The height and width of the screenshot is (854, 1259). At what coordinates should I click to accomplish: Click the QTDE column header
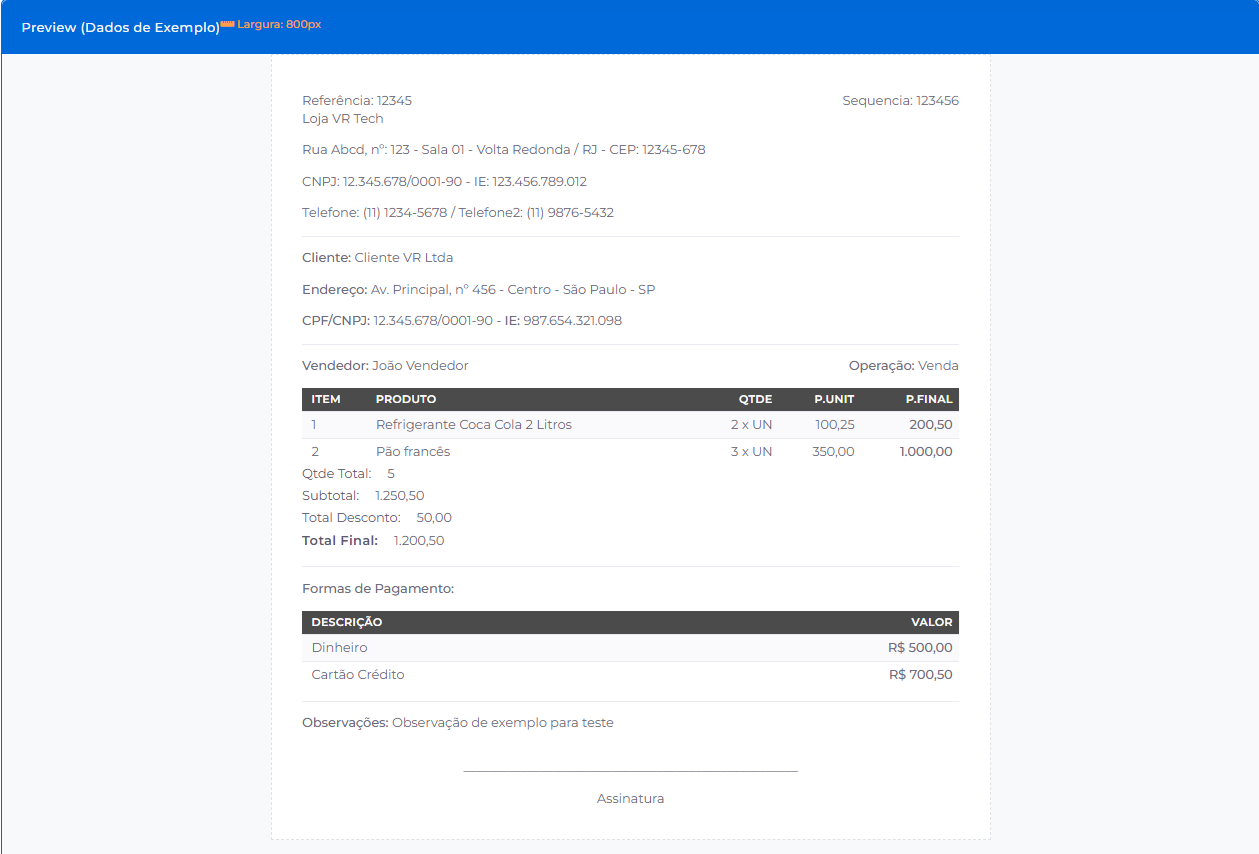pyautogui.click(x=755, y=399)
